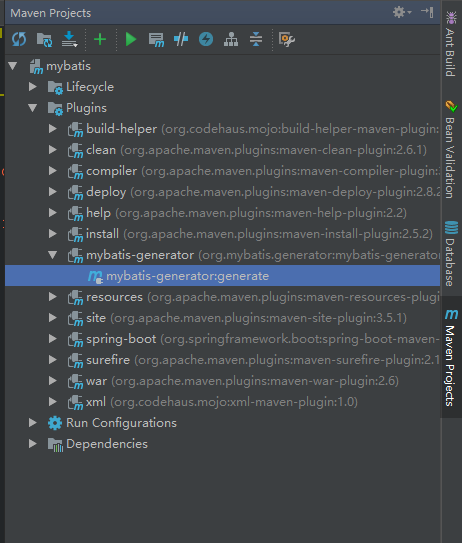462x543 pixels.
Task: Expand the surefire plugin
Action: (53, 360)
